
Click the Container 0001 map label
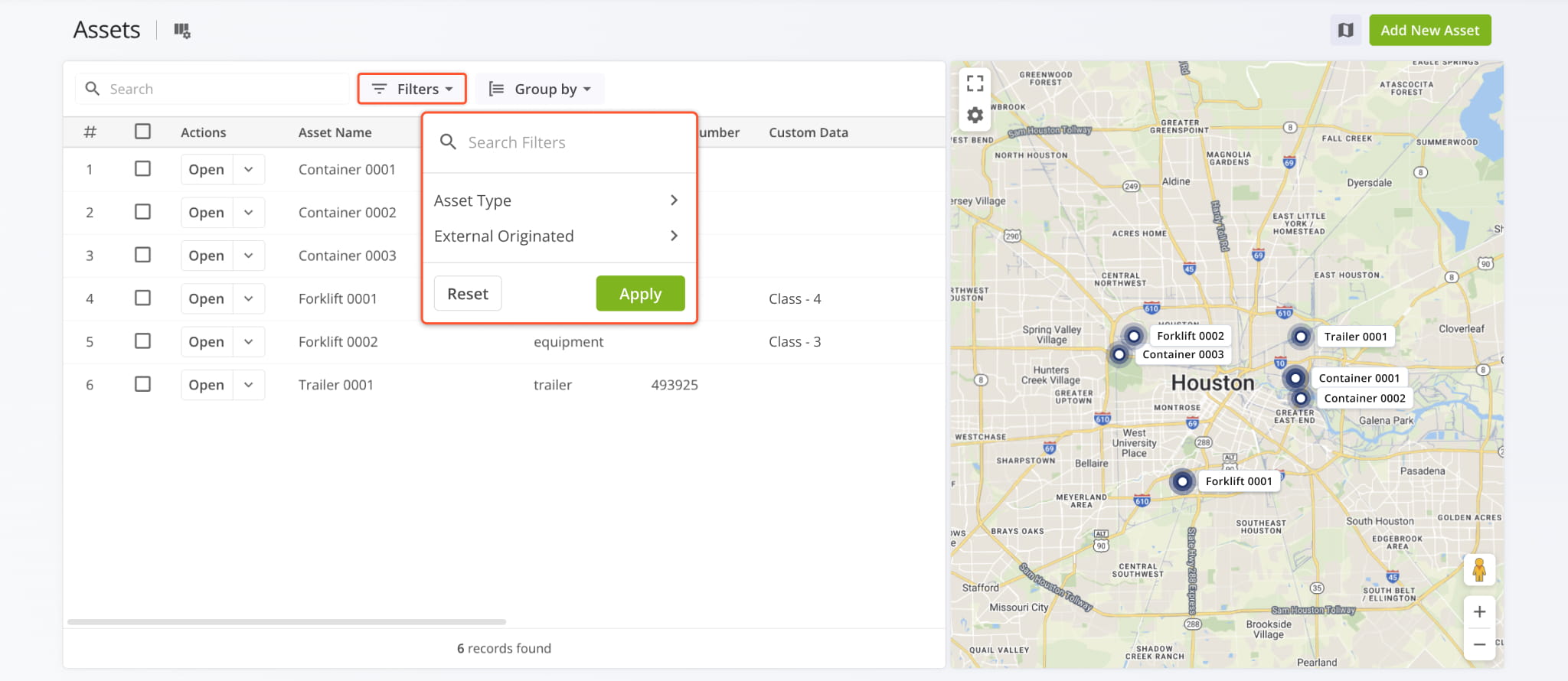click(x=1359, y=378)
